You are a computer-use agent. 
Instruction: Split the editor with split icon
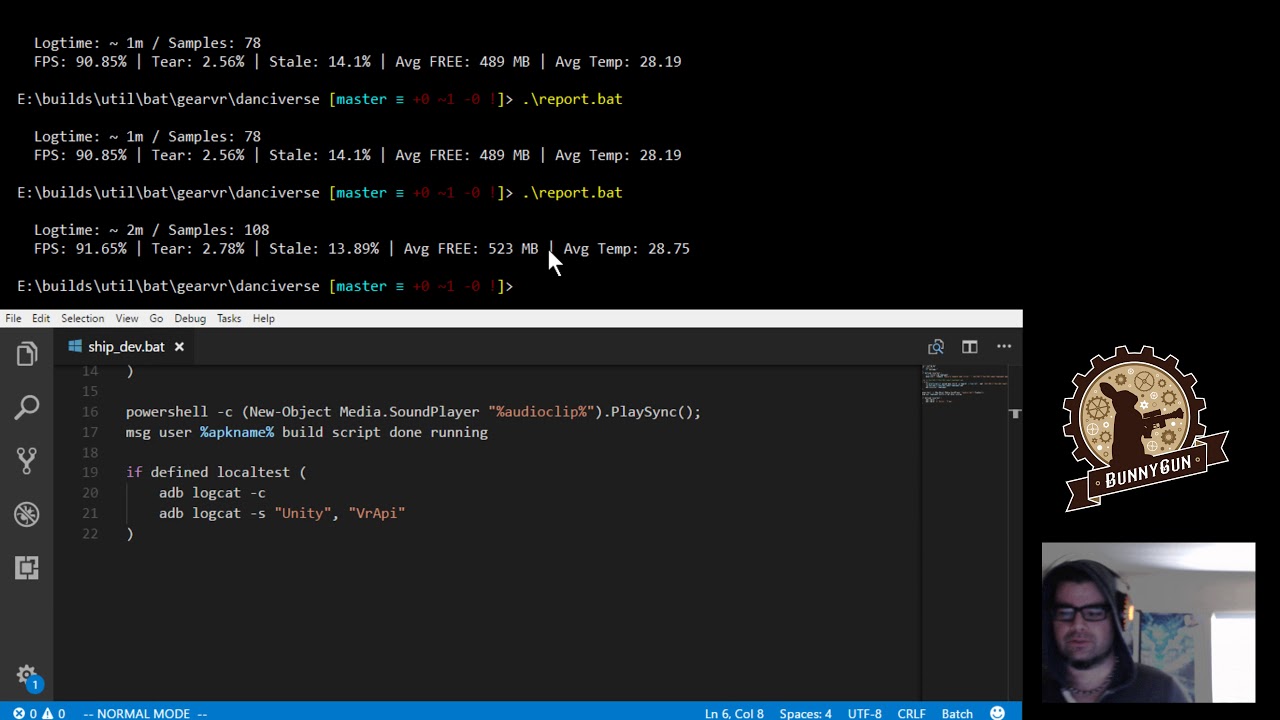pos(970,347)
